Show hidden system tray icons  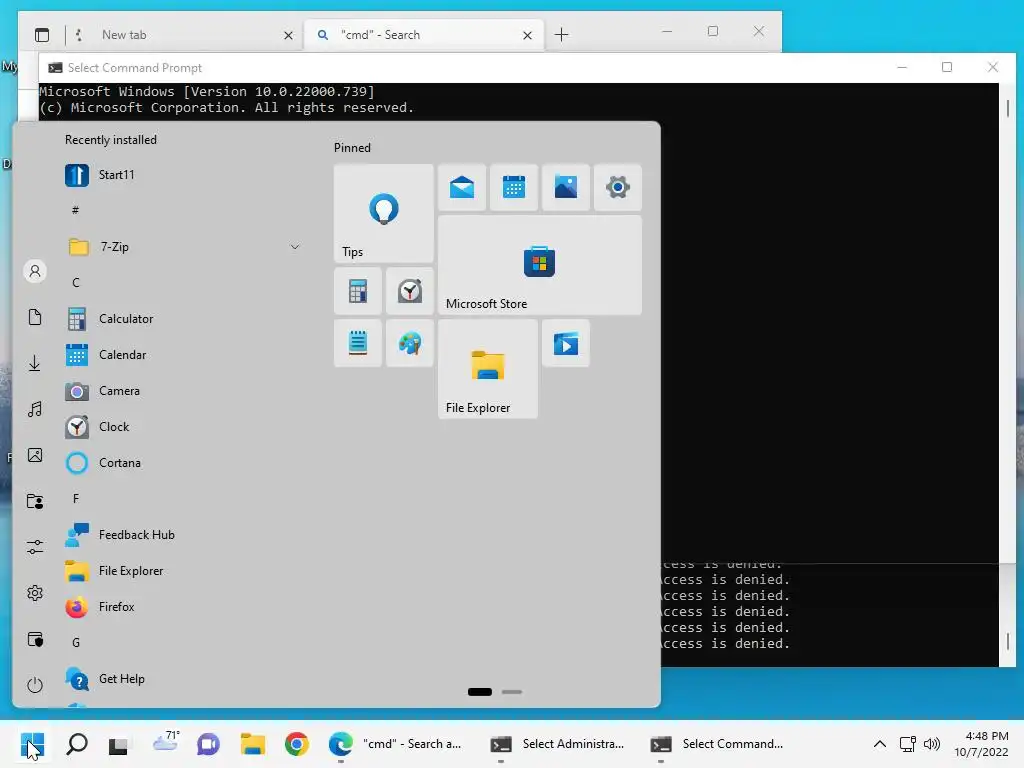(880, 744)
